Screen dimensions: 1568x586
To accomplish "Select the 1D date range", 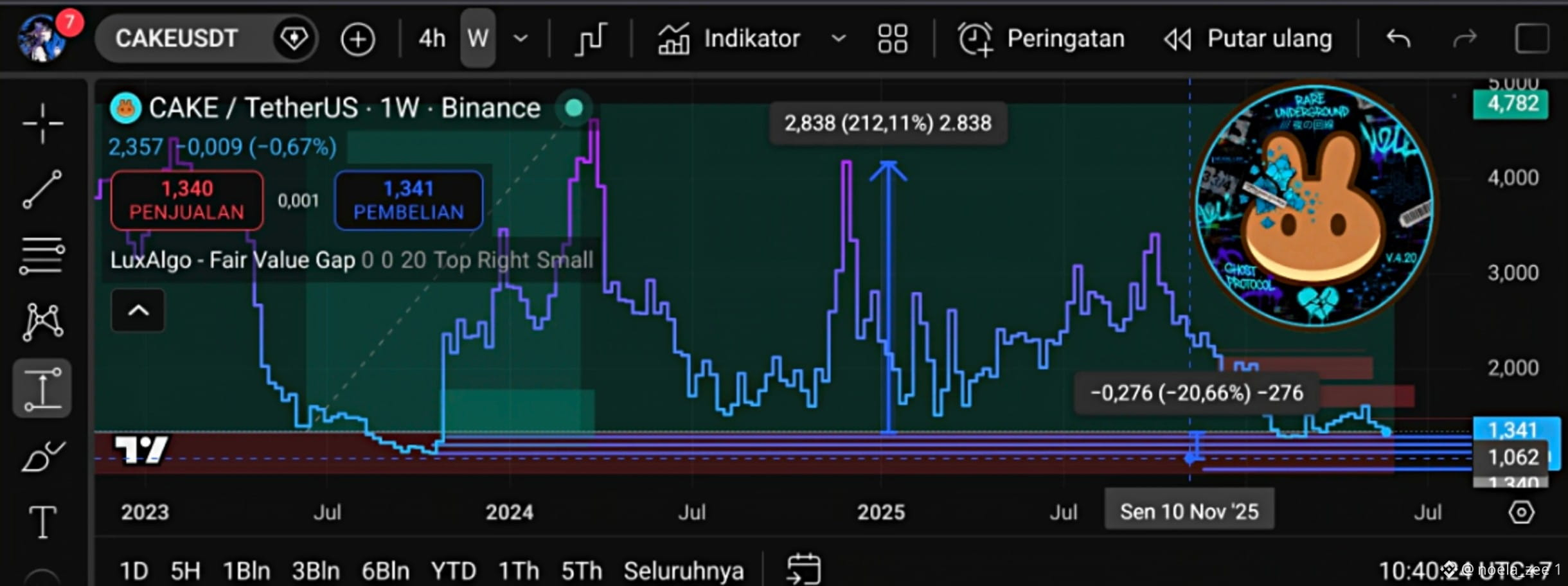I will tap(134, 571).
